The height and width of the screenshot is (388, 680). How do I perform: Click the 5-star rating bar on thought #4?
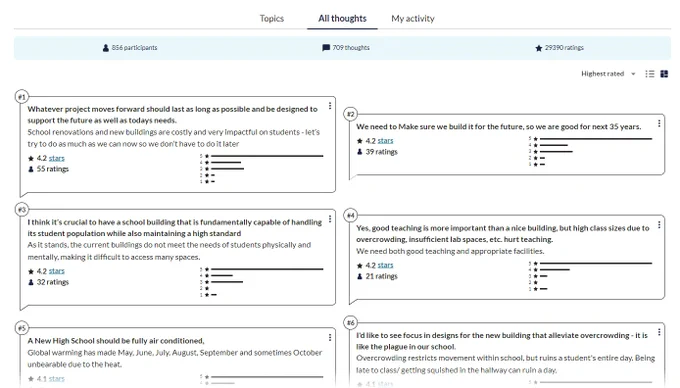coord(596,263)
